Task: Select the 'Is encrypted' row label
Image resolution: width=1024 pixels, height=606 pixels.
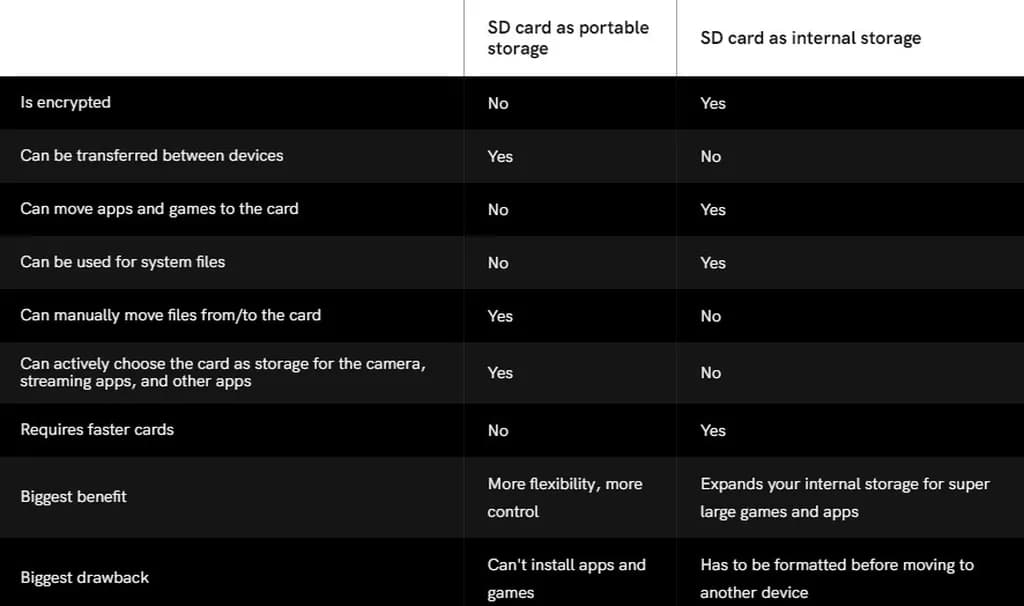Action: [x=66, y=102]
